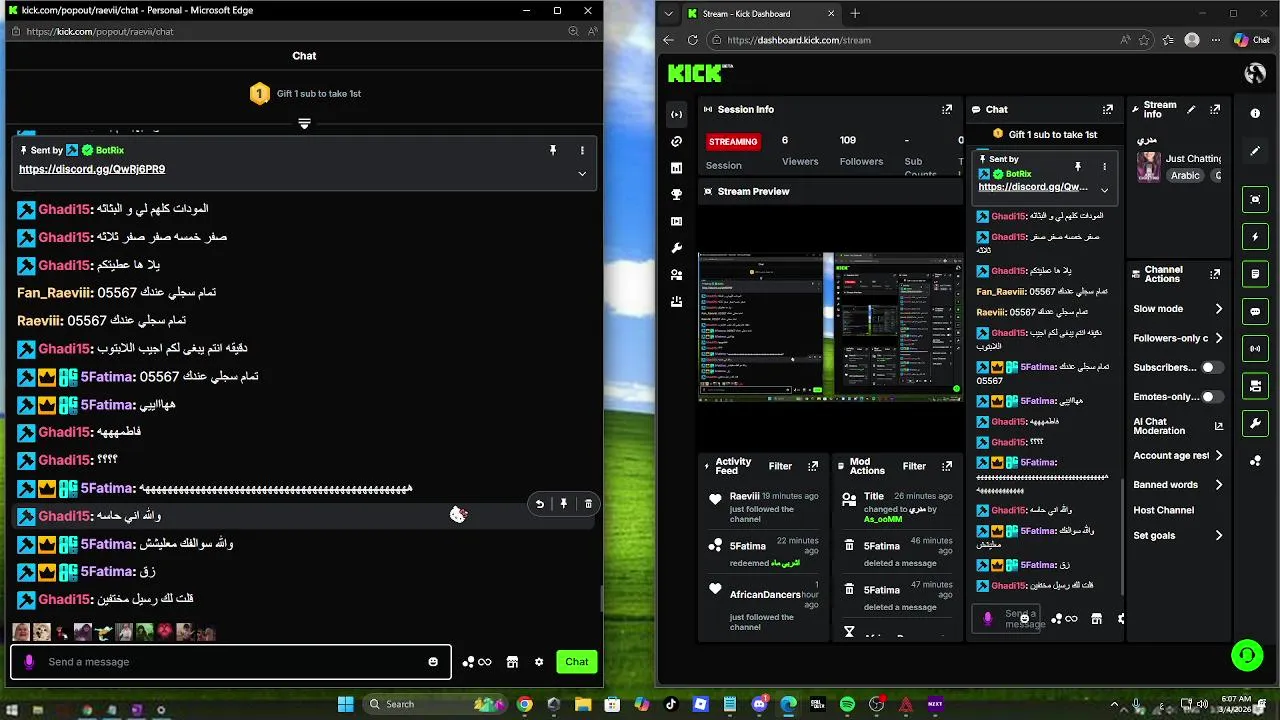Screen dimensions: 1280x720
Task: Pop out the Activity Feed panel
Action: pyautogui.click(x=813, y=466)
